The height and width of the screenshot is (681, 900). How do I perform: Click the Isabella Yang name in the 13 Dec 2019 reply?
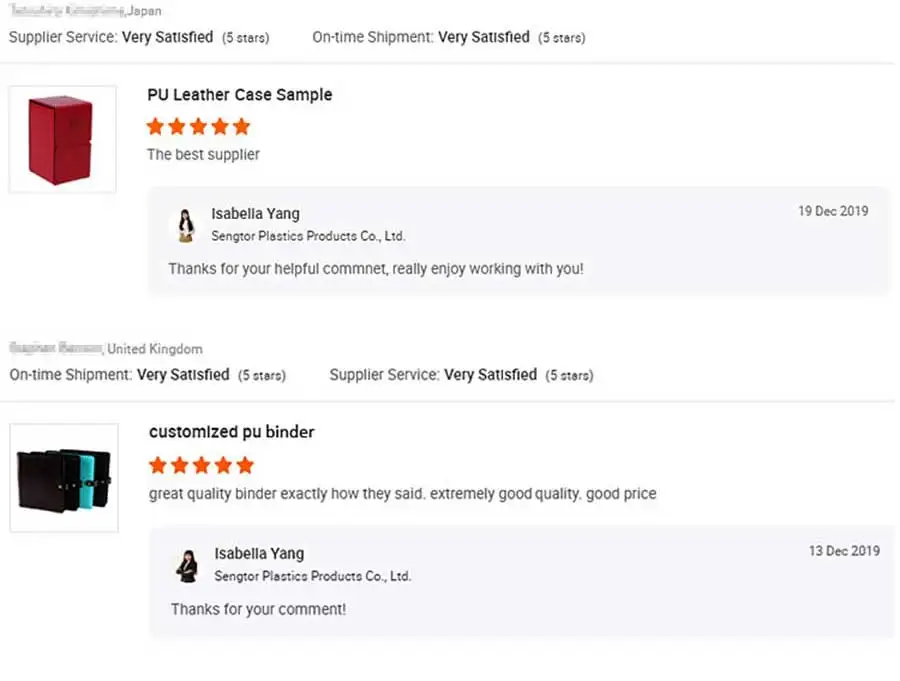pyautogui.click(x=258, y=553)
